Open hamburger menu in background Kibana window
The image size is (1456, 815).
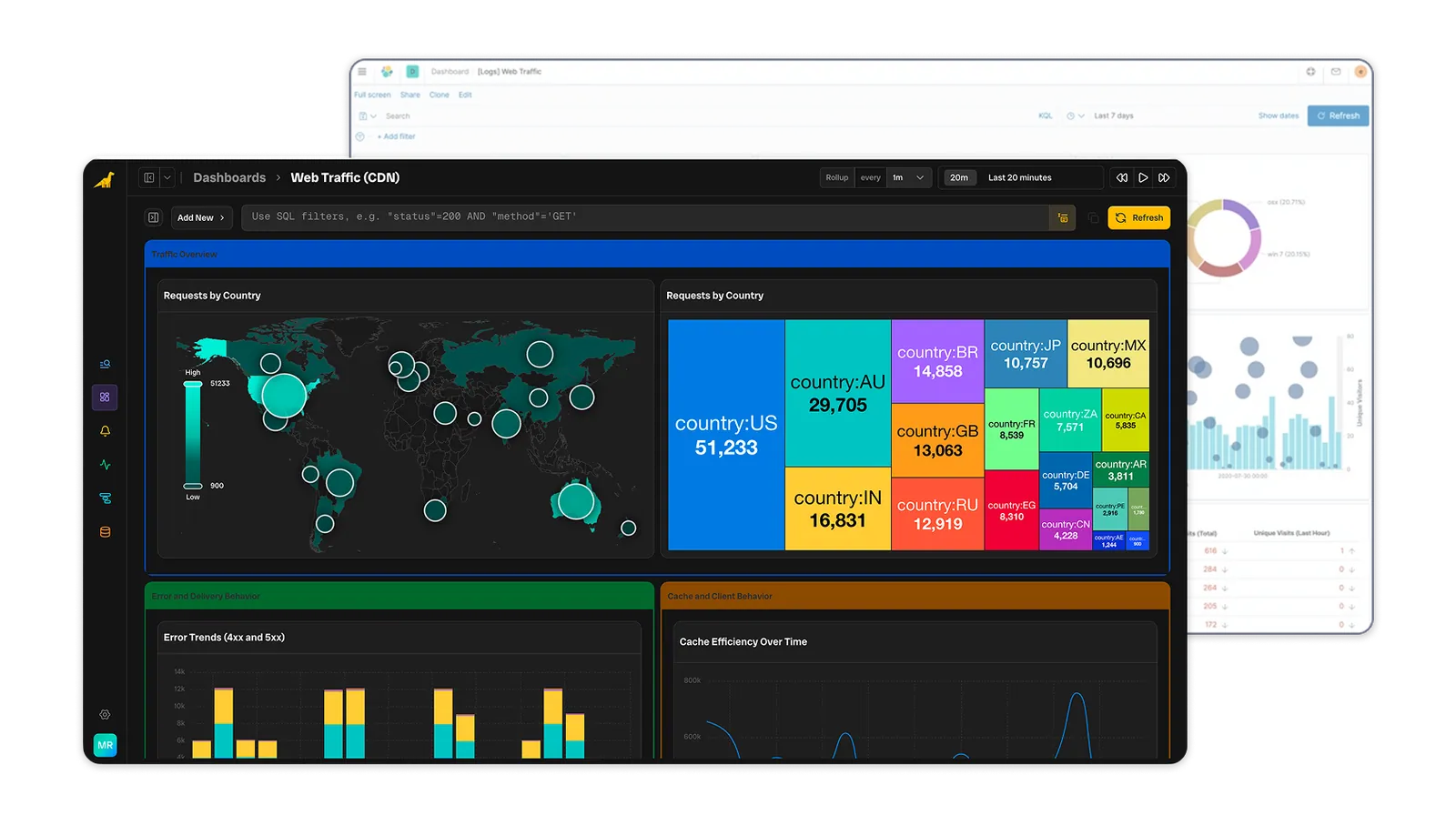(362, 71)
